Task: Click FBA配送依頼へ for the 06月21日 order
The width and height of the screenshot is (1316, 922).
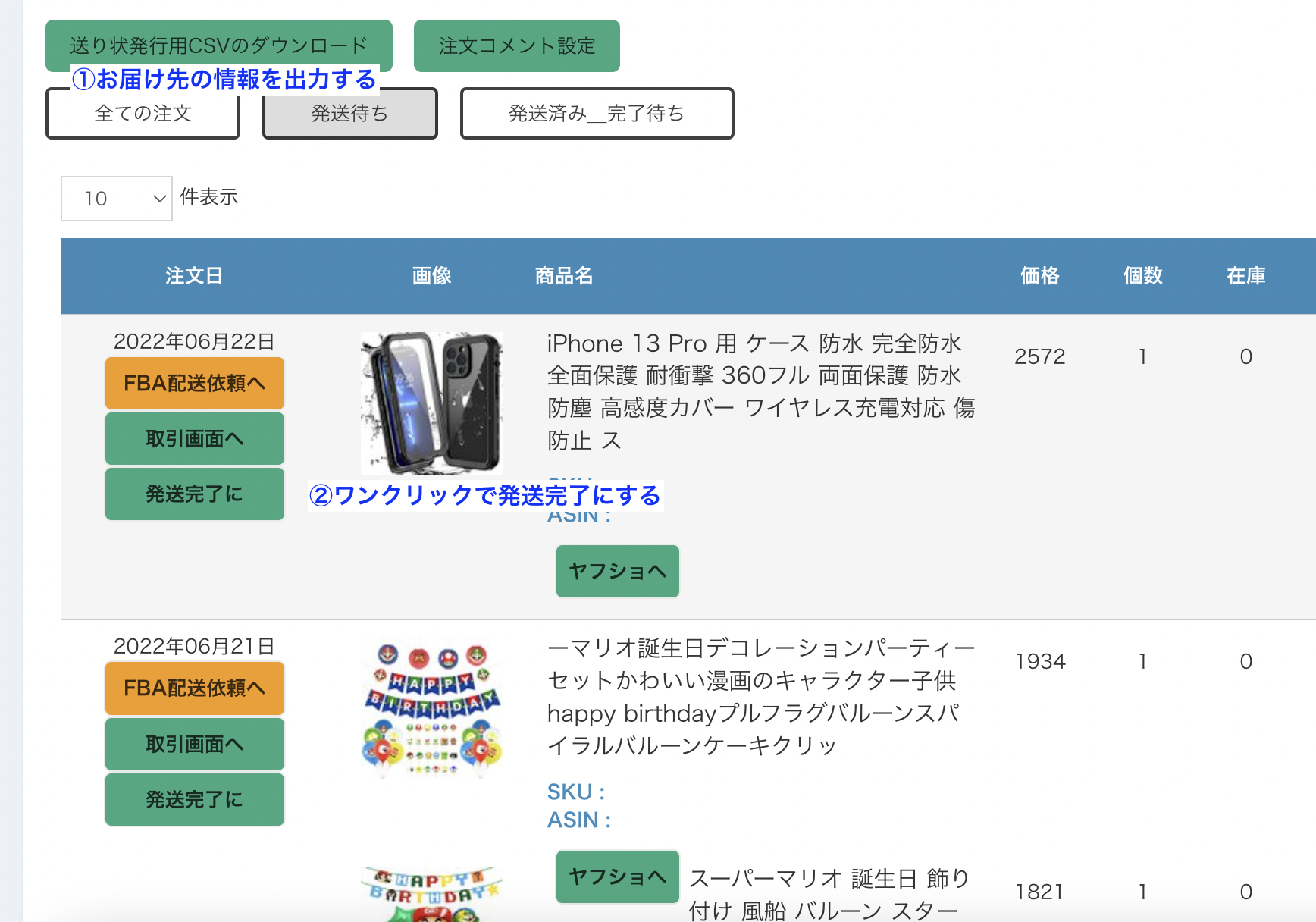Action: point(195,688)
